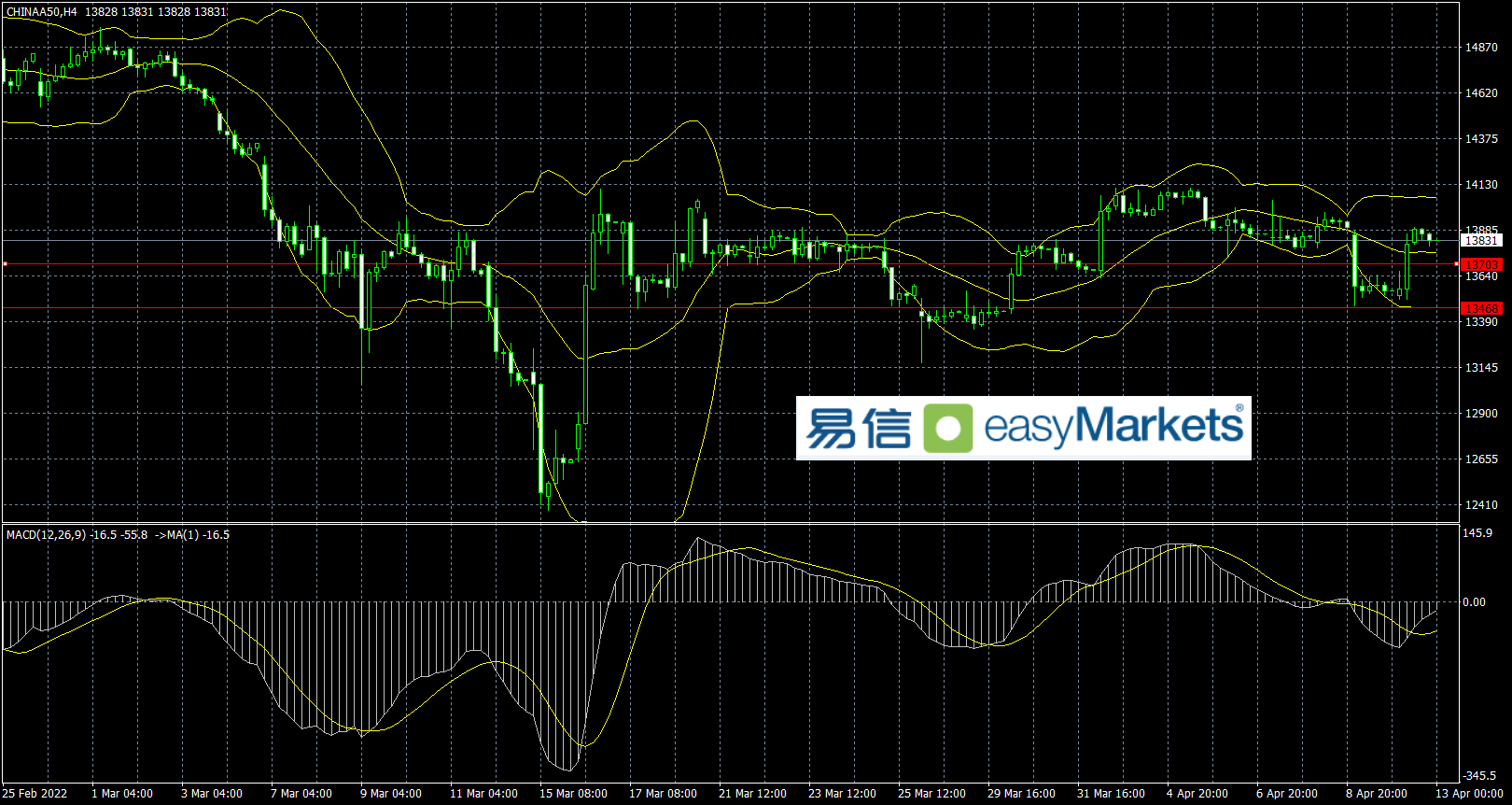Select the 8 Apr 20:00 time label
The height and width of the screenshot is (805, 1512).
pyautogui.click(x=1377, y=794)
